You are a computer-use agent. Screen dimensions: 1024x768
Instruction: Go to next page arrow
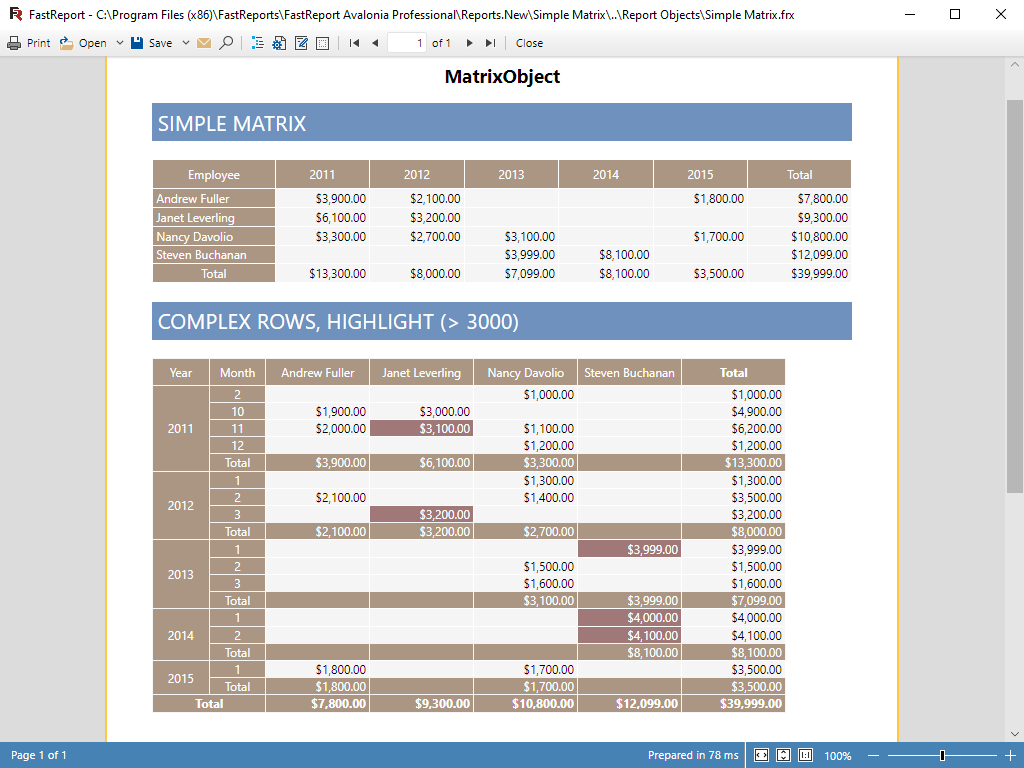tap(469, 43)
